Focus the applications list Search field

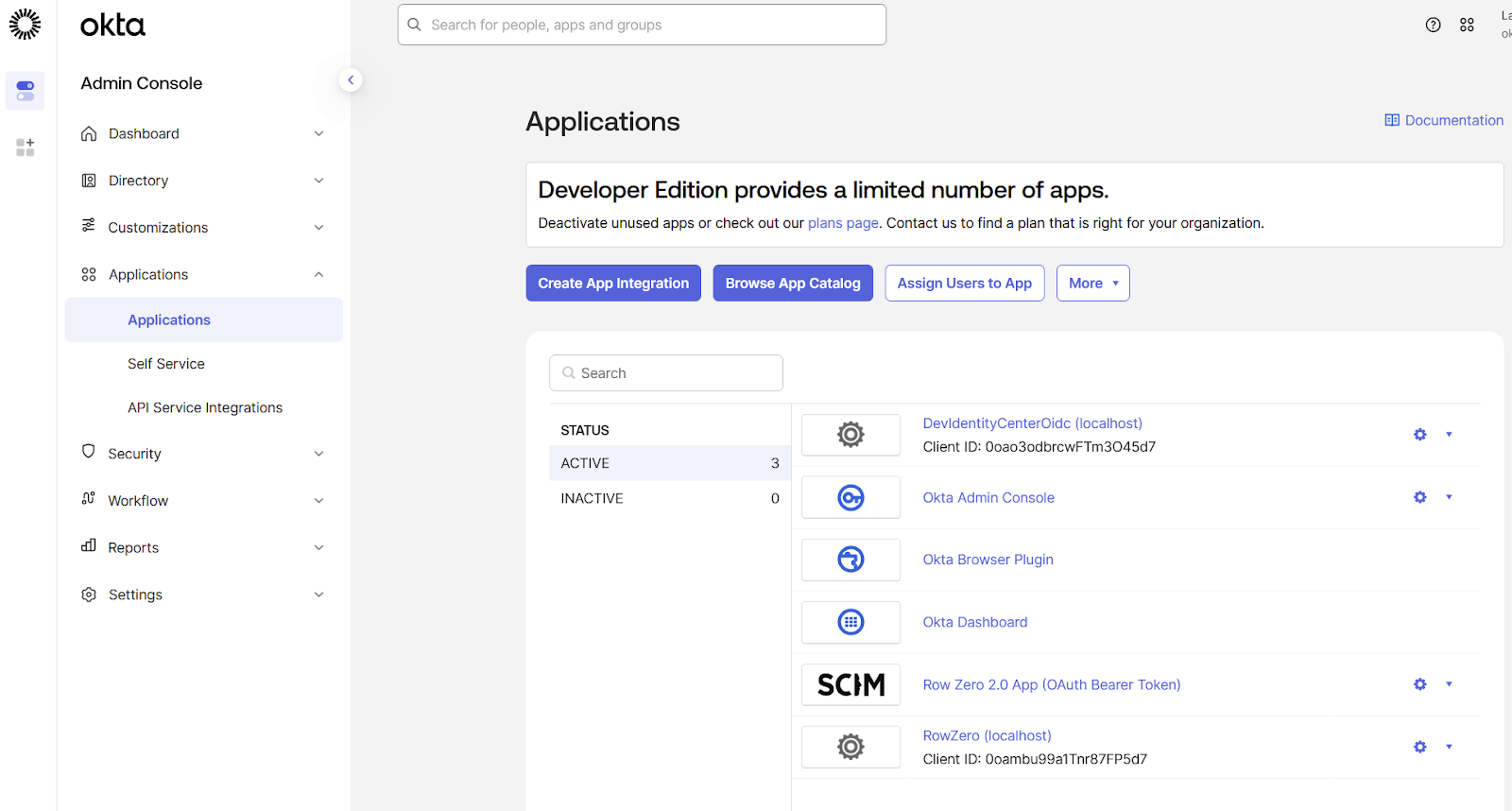[666, 373]
